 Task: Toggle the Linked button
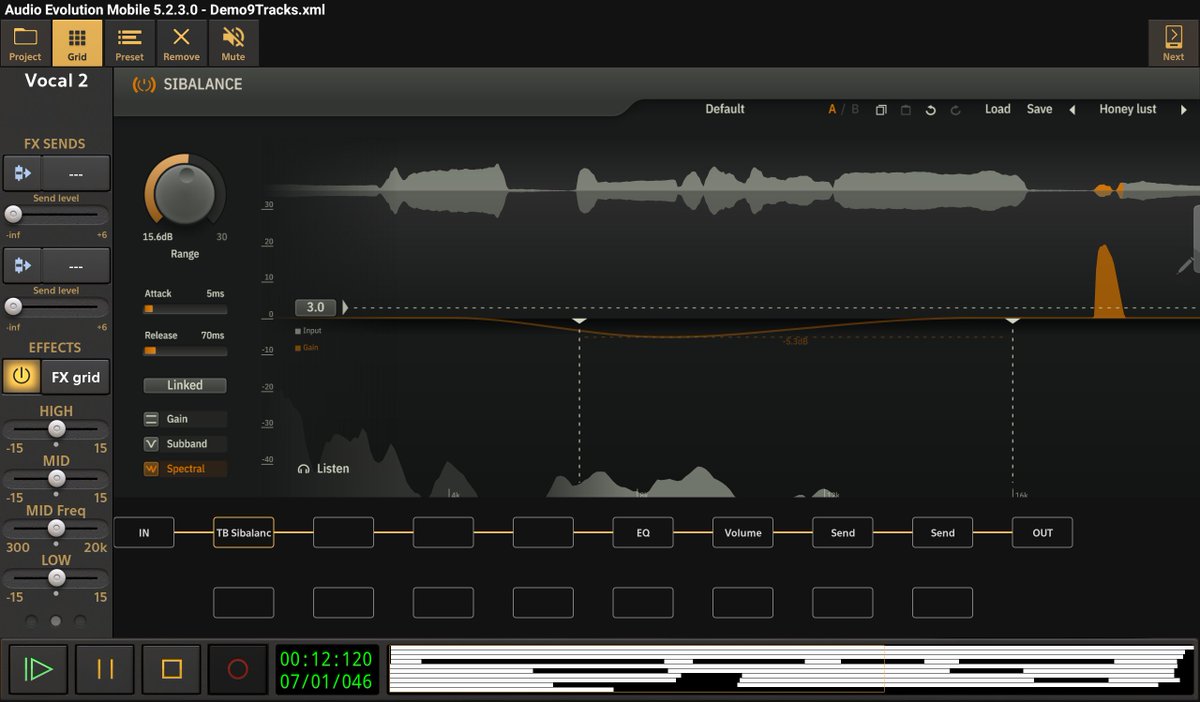point(185,385)
